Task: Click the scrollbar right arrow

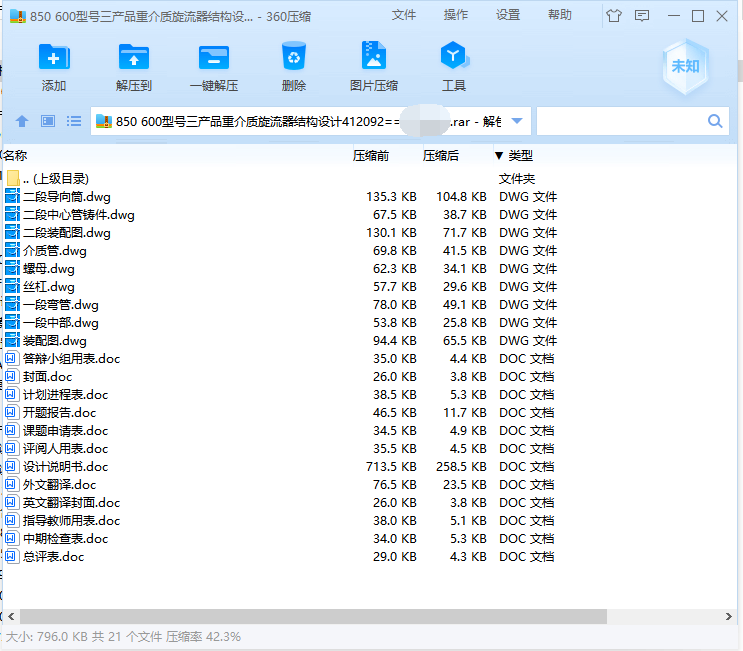Action: (728, 616)
